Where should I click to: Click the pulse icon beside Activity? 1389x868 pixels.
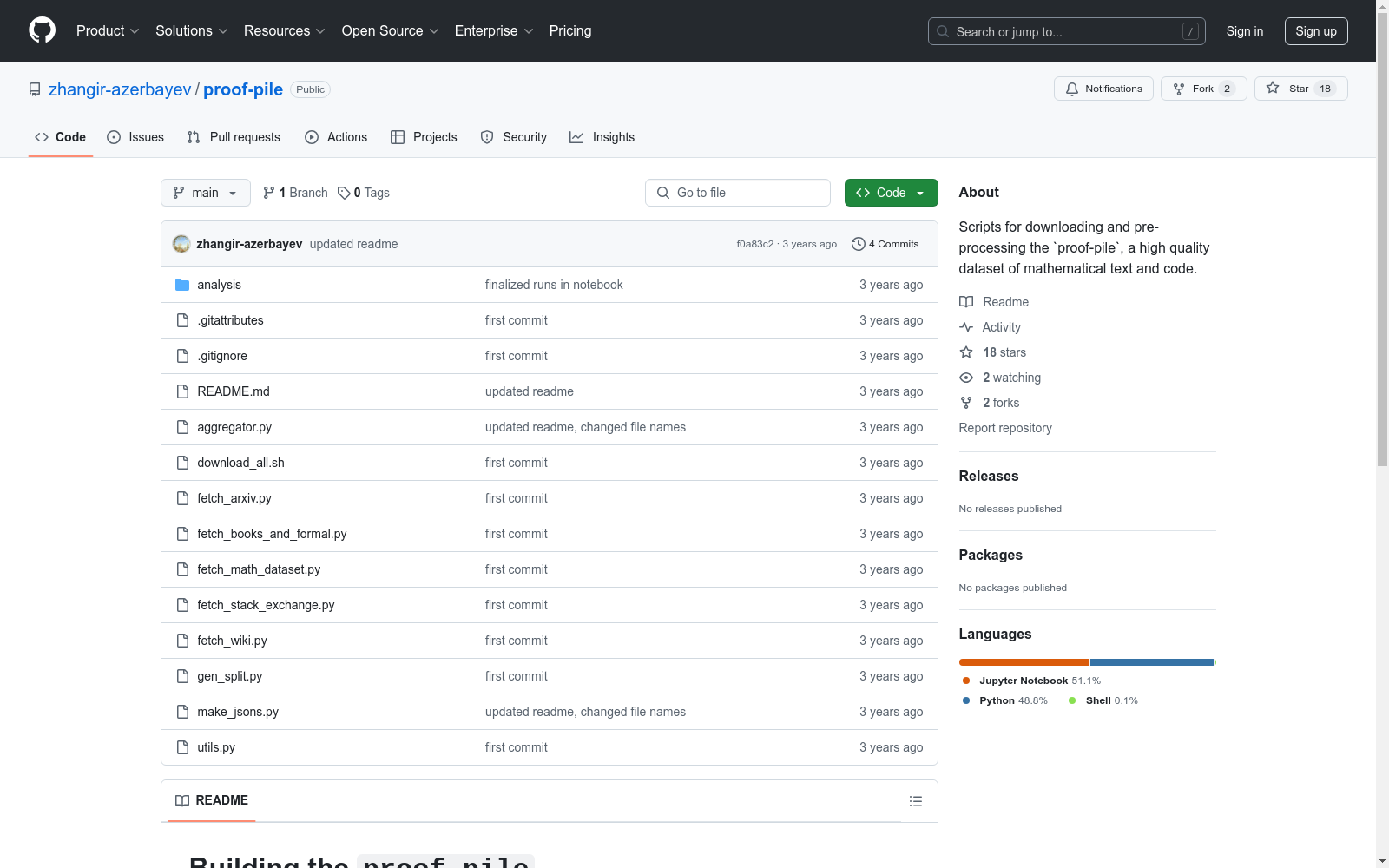click(966, 327)
